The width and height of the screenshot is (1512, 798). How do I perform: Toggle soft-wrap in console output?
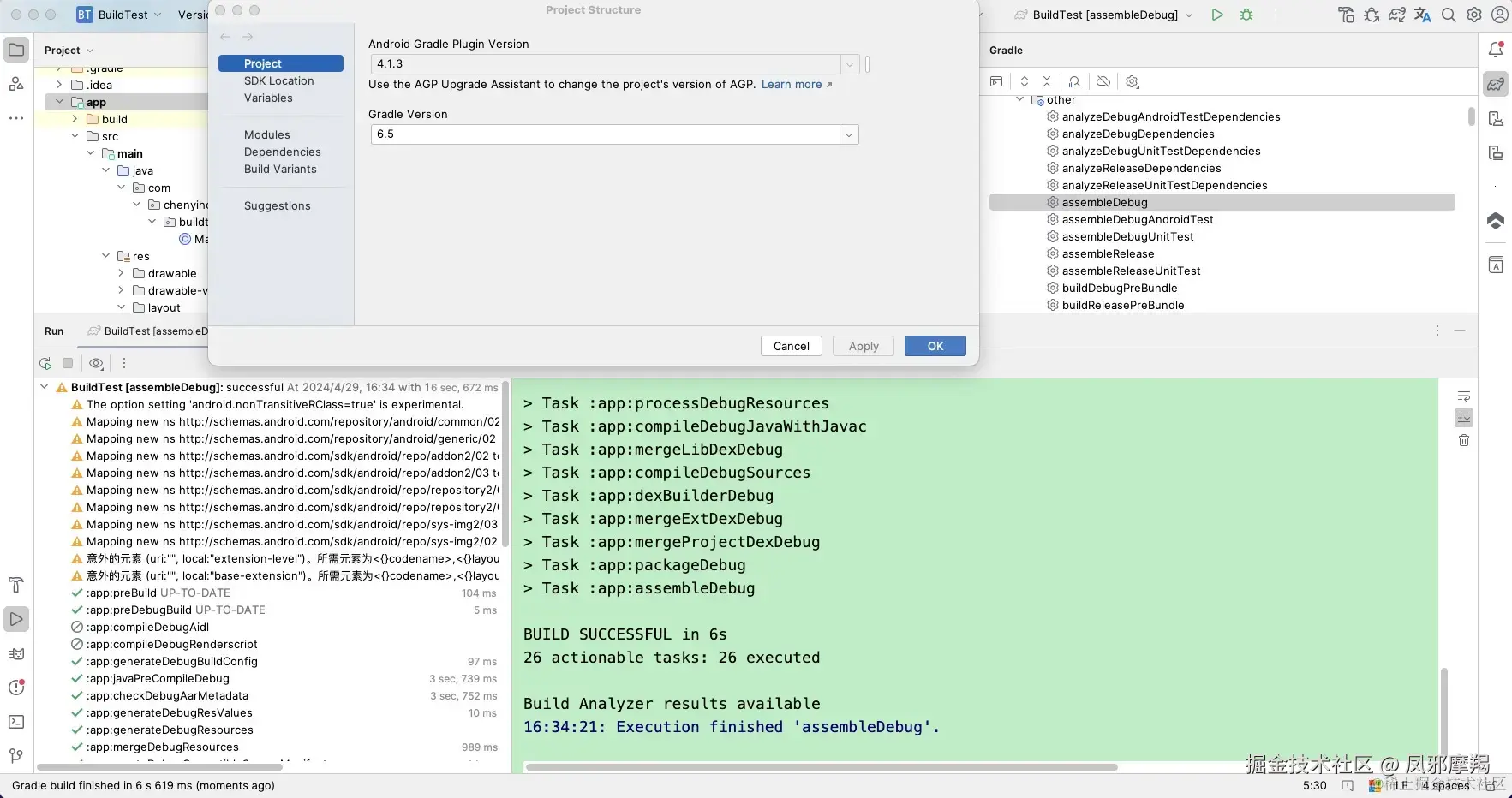pyautogui.click(x=1464, y=396)
